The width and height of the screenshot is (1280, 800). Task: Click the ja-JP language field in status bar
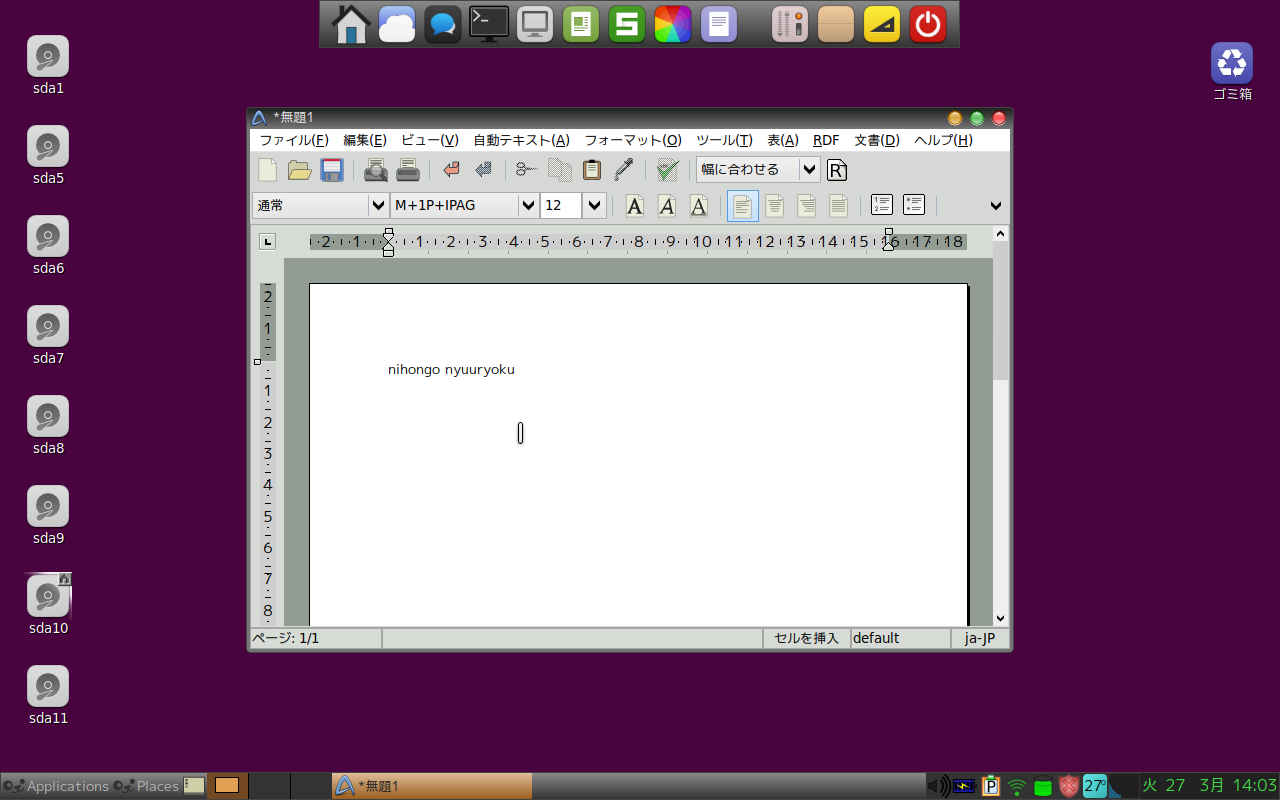pyautogui.click(x=981, y=638)
